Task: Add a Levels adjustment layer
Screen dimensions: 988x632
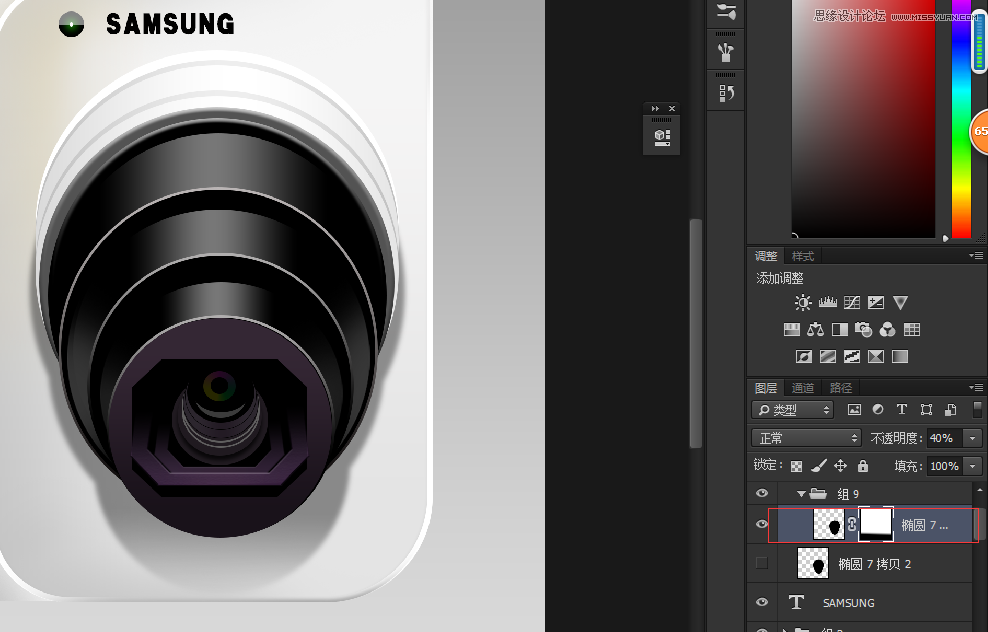Action: (x=827, y=302)
